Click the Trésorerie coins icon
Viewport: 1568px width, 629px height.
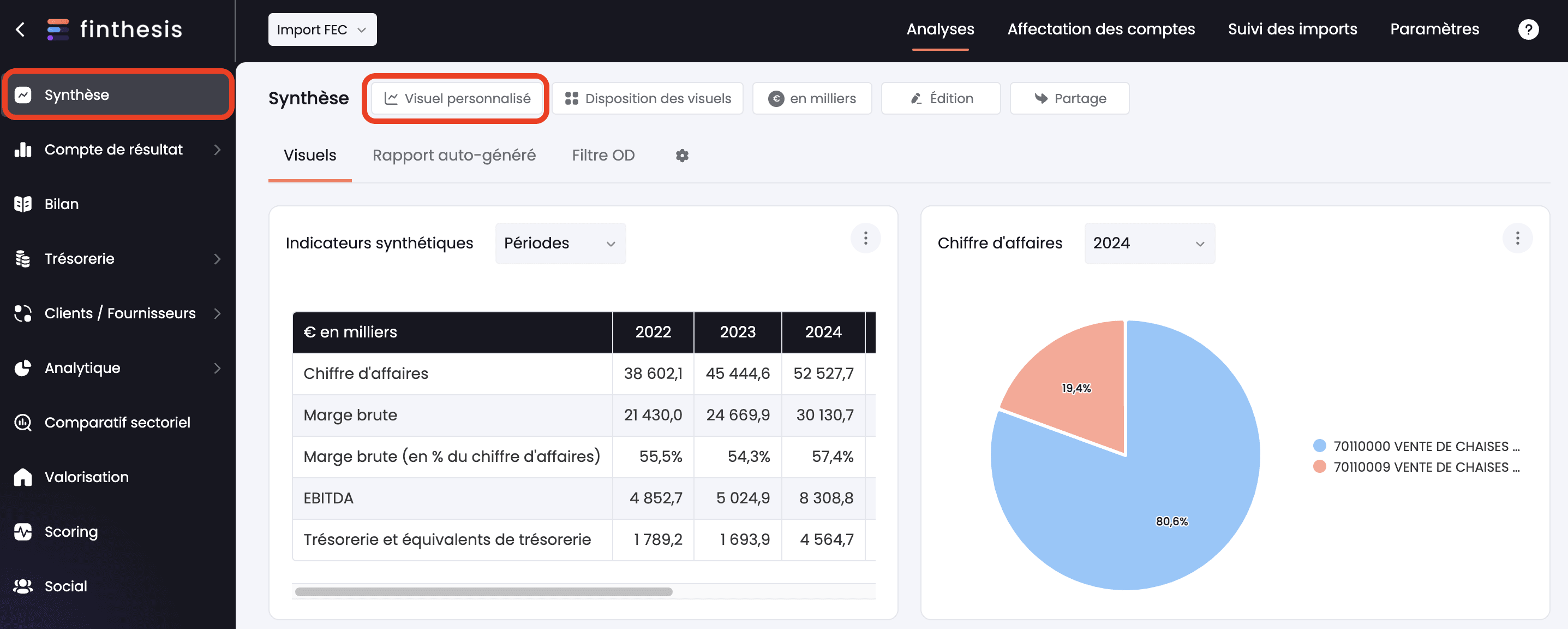point(23,259)
